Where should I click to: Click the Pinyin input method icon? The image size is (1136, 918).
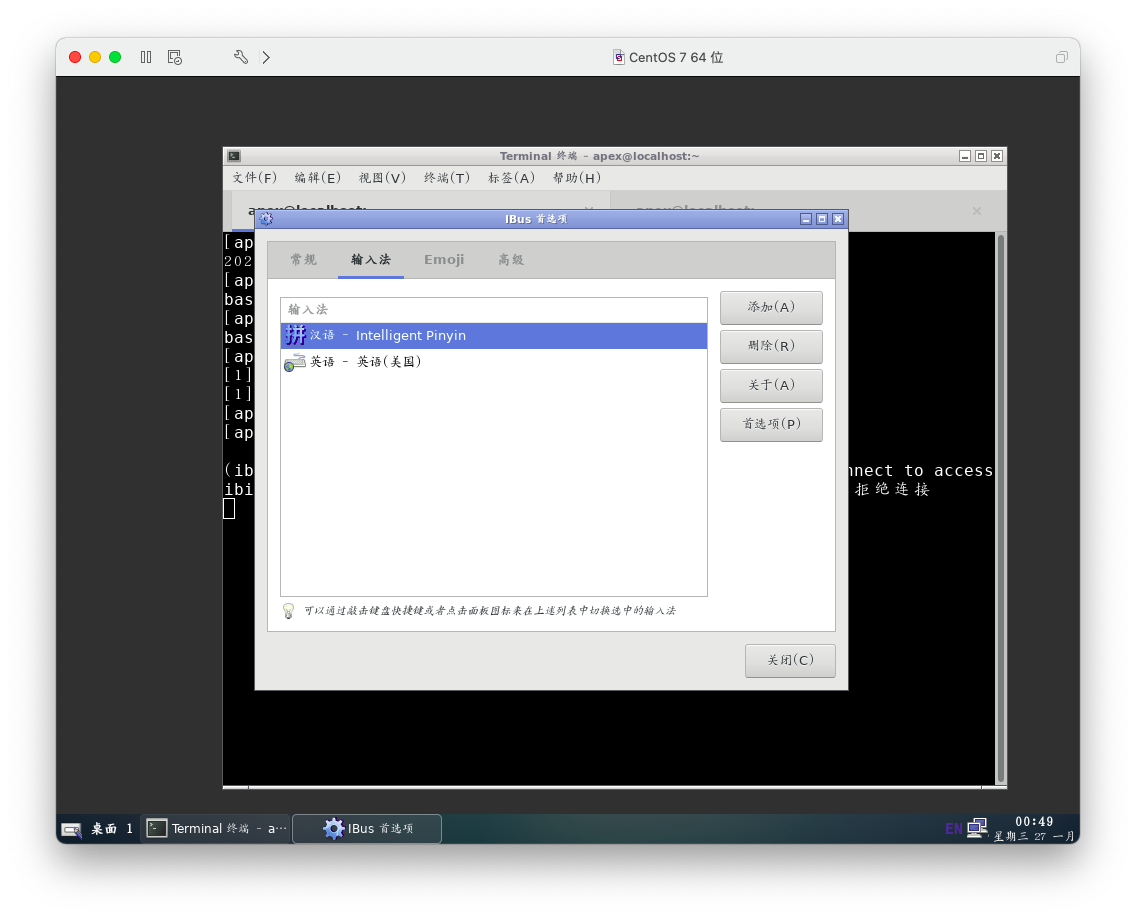click(296, 335)
